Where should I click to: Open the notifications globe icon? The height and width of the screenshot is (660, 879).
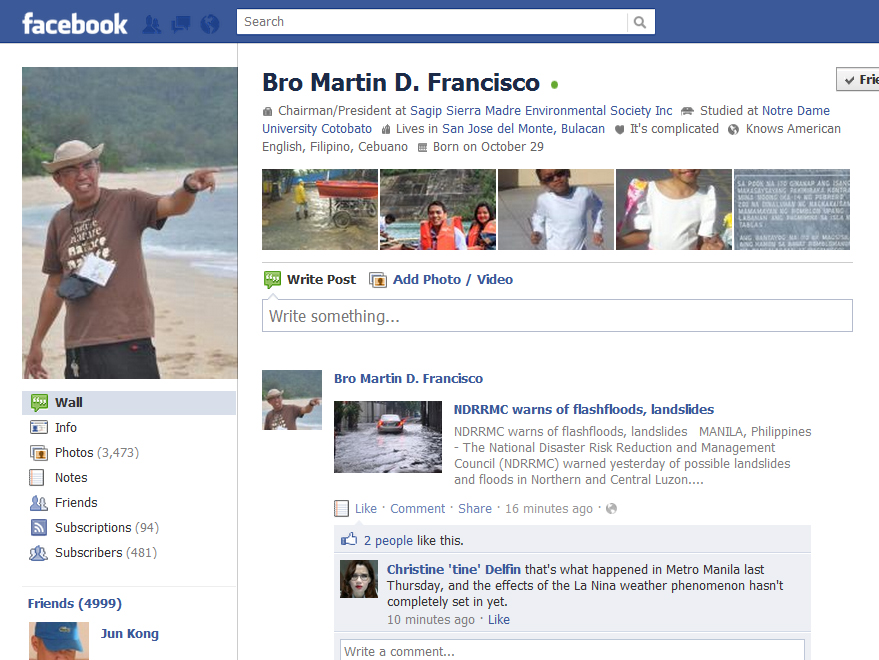pos(209,23)
